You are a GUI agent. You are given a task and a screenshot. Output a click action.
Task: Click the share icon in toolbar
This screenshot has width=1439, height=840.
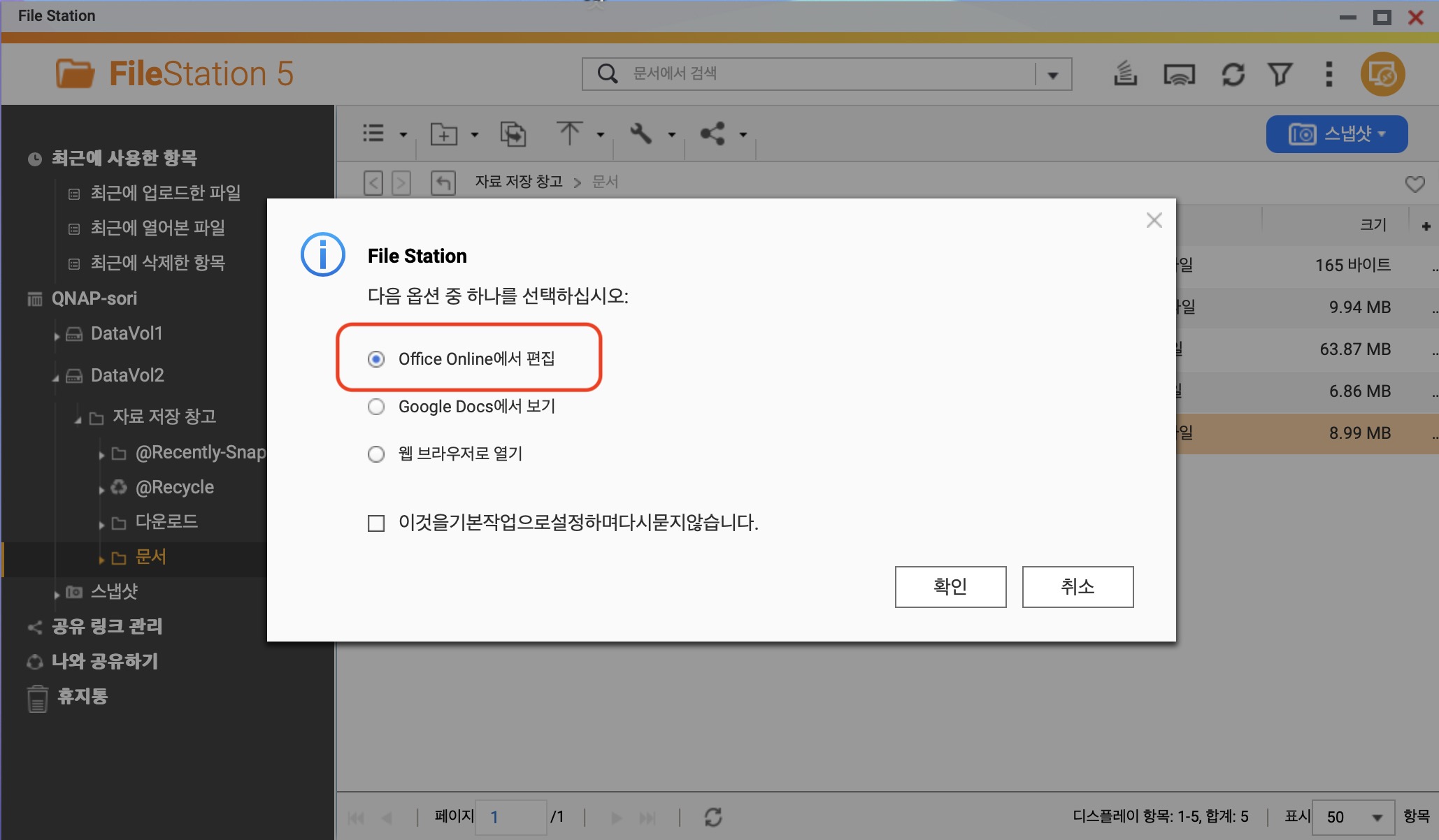click(x=713, y=133)
